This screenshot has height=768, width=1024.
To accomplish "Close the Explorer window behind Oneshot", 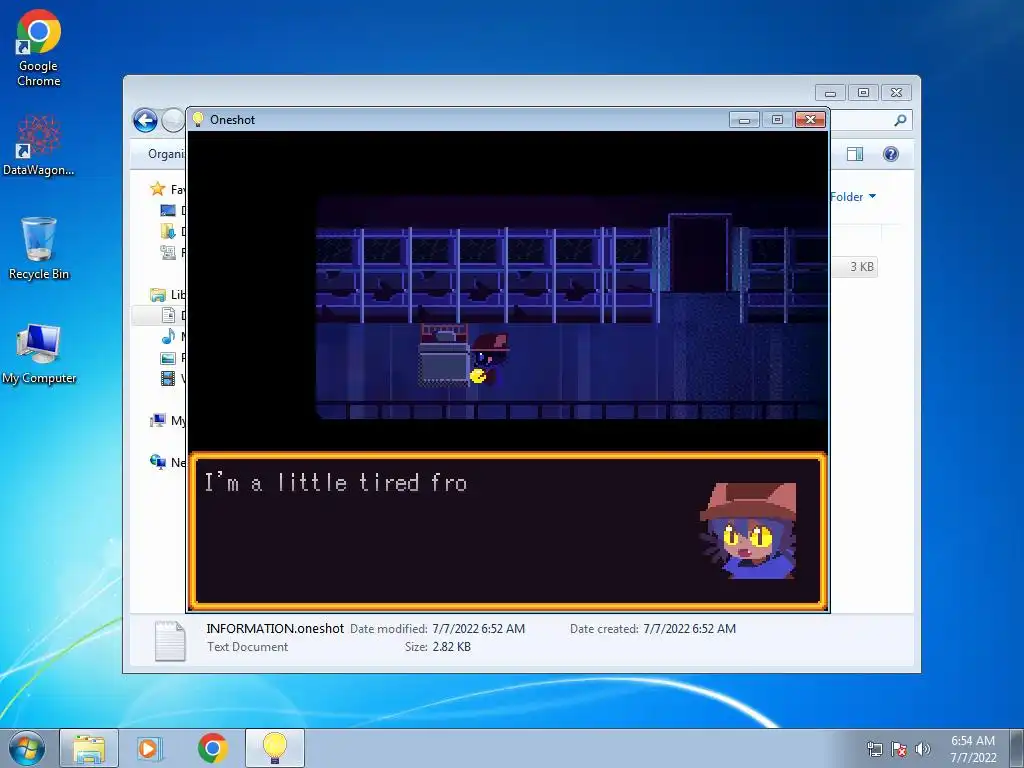I will coord(896,93).
